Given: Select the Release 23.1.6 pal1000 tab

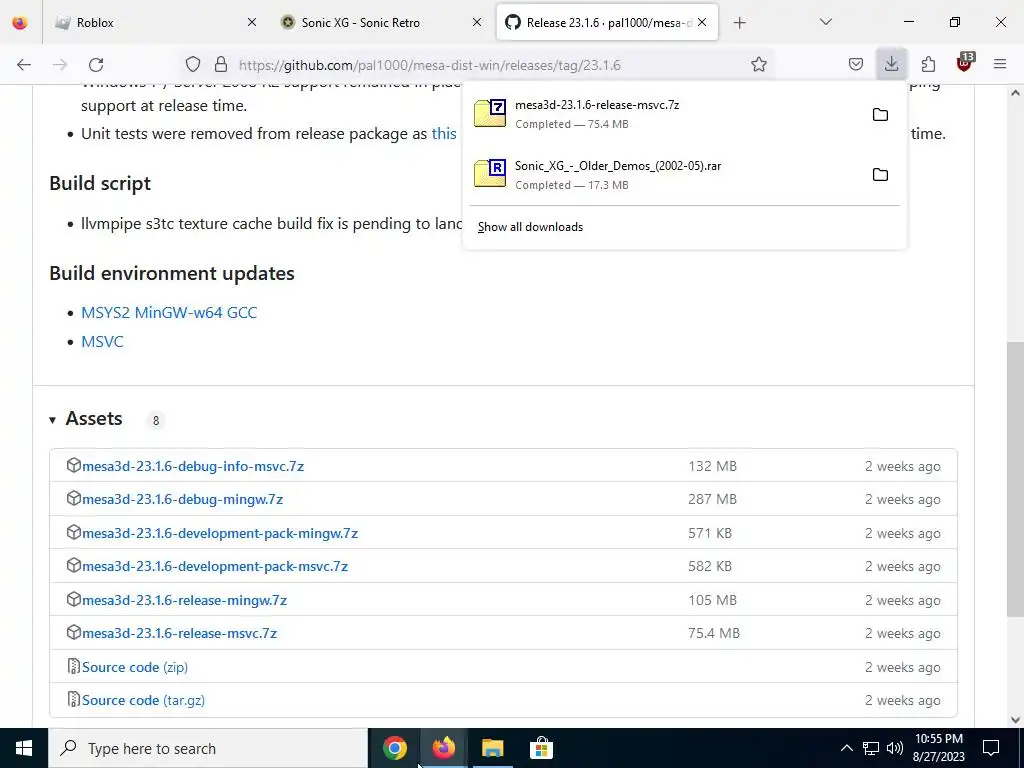Looking at the screenshot, I should pos(607,23).
